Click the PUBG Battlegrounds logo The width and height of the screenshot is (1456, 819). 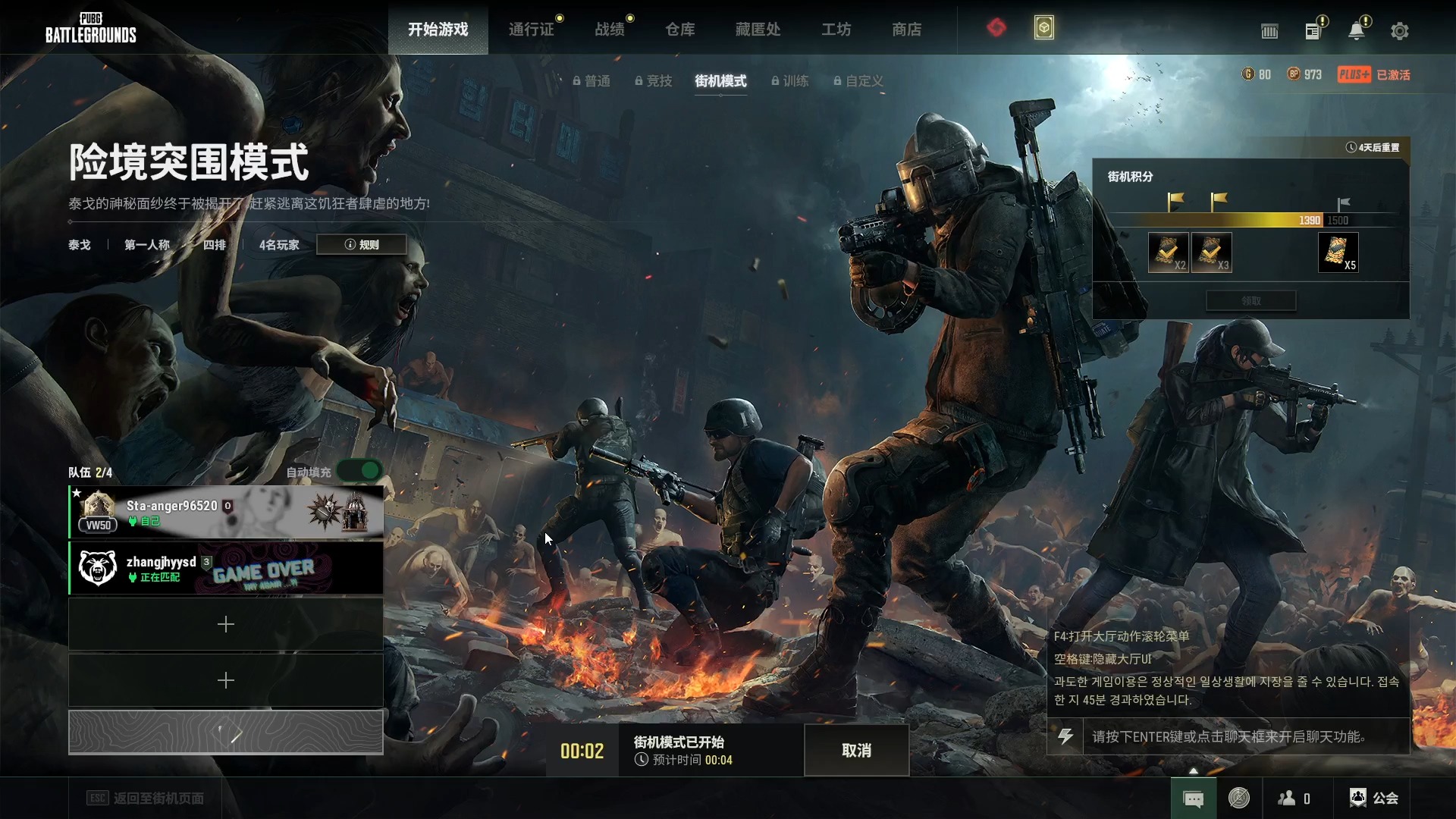pyautogui.click(x=90, y=28)
